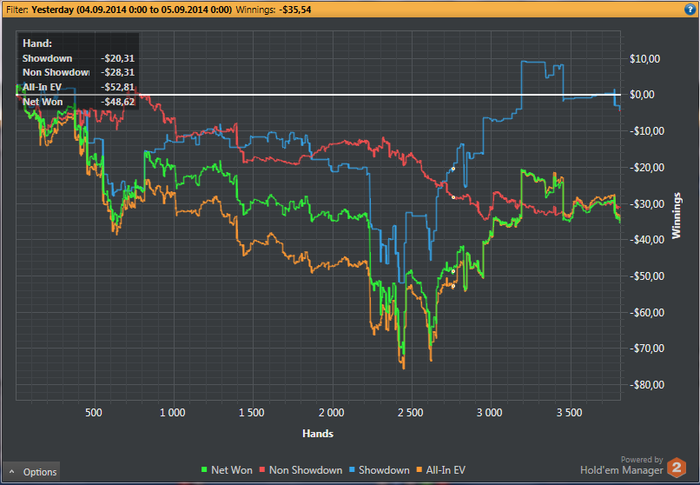Click the -$20,00 y-axis label
The width and height of the screenshot is (700, 485).
pyautogui.click(x=647, y=167)
